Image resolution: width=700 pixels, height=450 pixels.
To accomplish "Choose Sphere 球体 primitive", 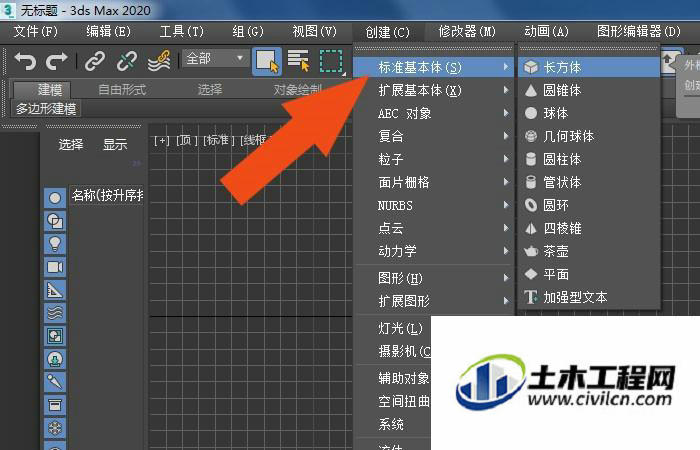I will tap(589, 113).
